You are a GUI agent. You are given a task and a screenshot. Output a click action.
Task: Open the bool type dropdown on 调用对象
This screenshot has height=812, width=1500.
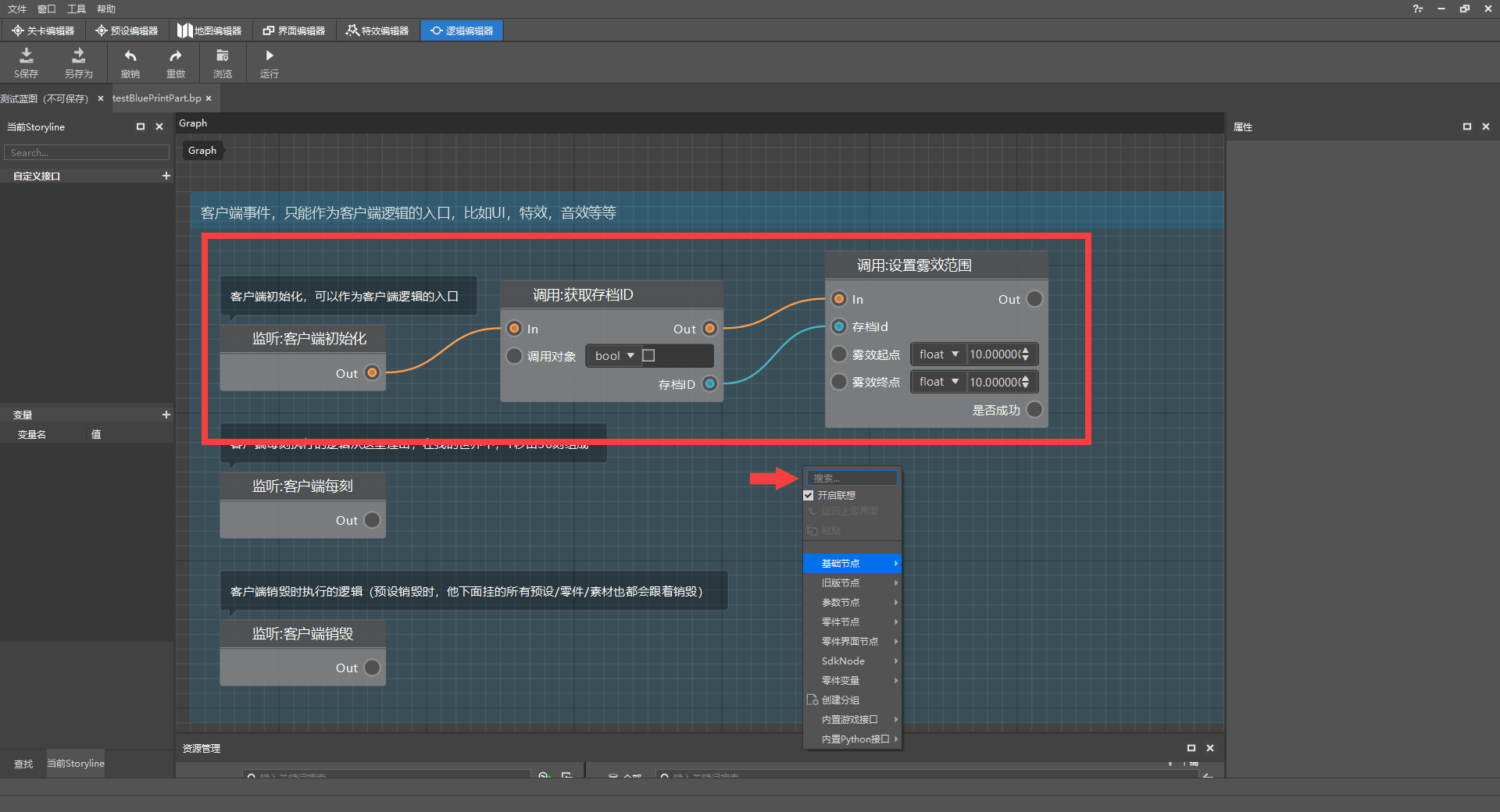click(614, 356)
